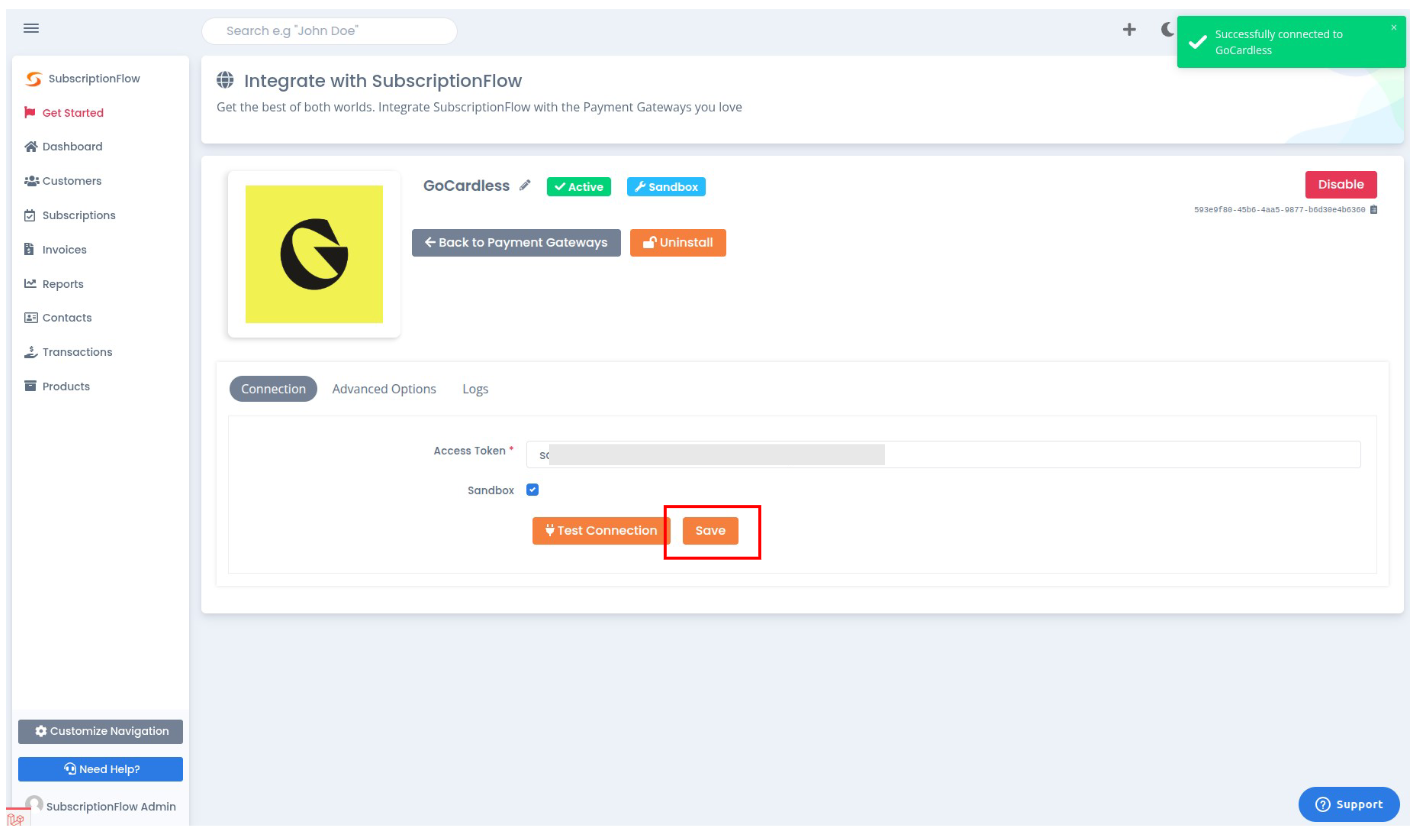Click the Reports chart icon
Image resolution: width=1414 pixels, height=827 pixels.
click(30, 284)
